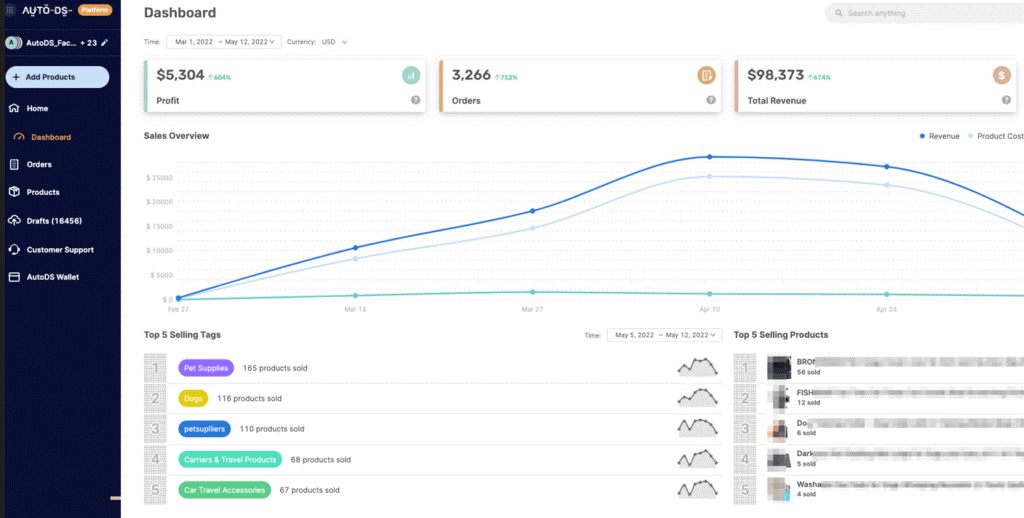Open AutoDS Wallet in the sidebar
This screenshot has height=518, width=1024.
(52, 277)
